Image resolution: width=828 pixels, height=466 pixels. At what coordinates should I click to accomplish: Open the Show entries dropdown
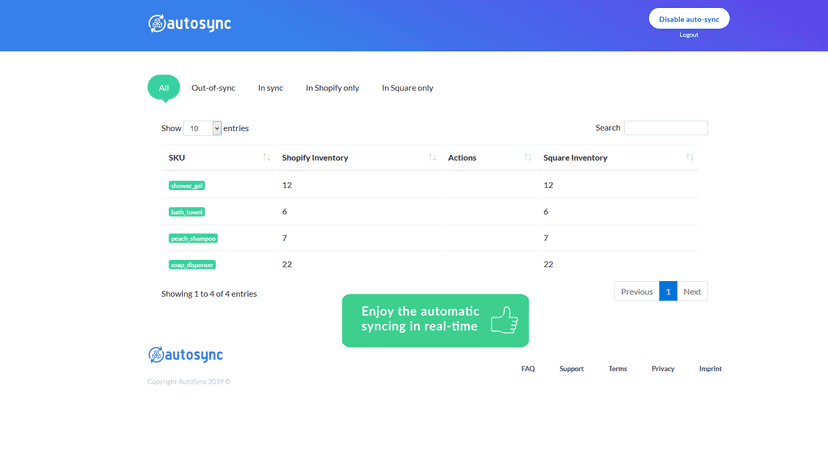202,128
